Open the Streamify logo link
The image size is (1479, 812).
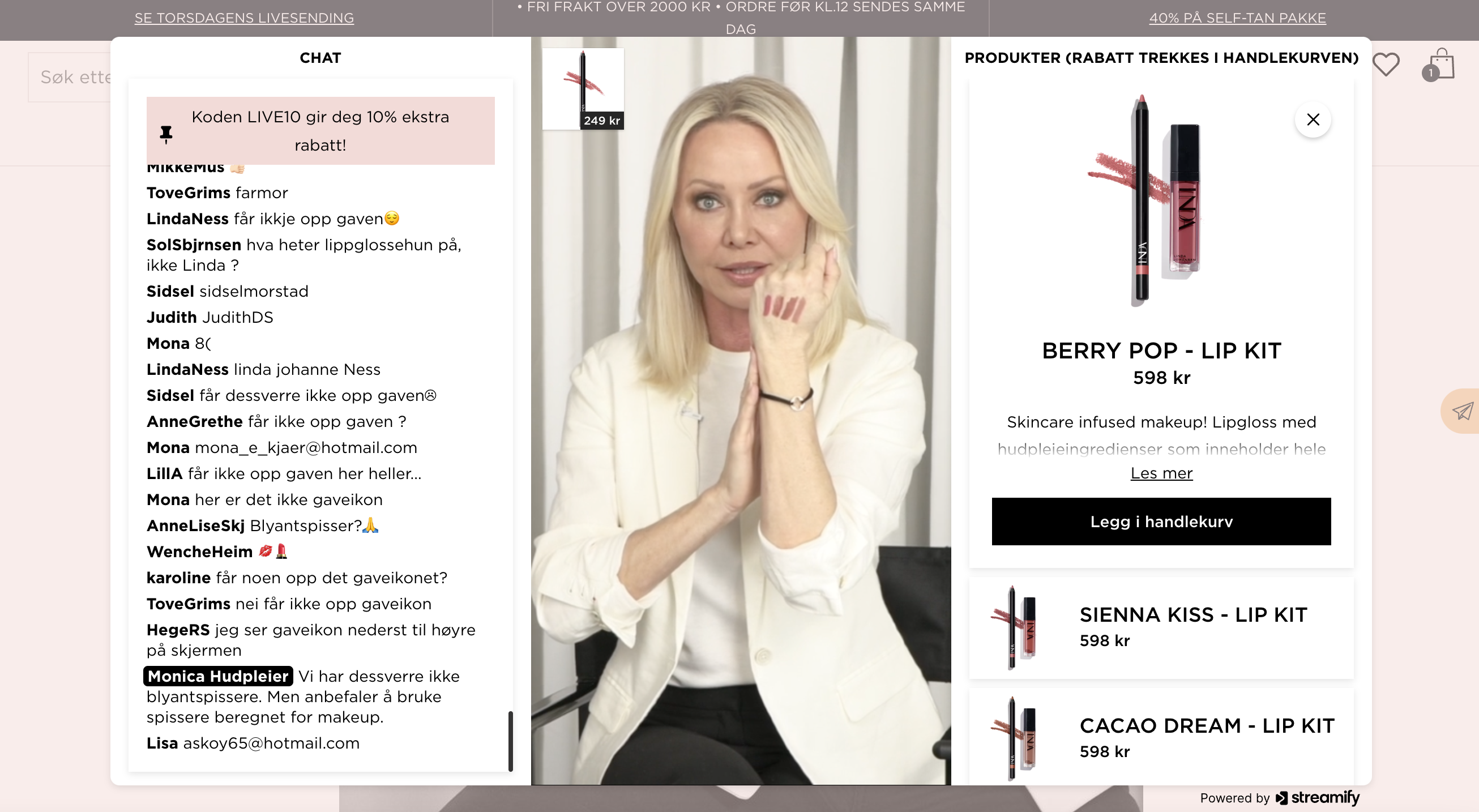[1317, 798]
